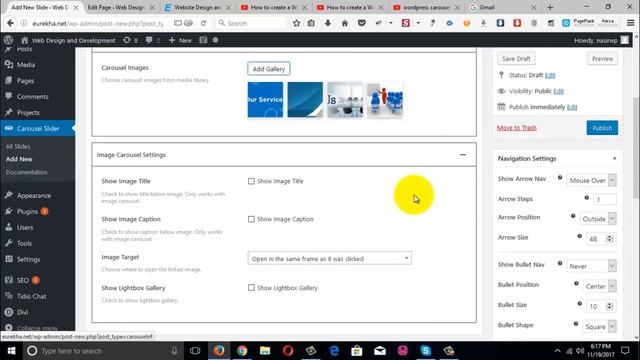Enable Show Image Caption checkbox

[251, 219]
